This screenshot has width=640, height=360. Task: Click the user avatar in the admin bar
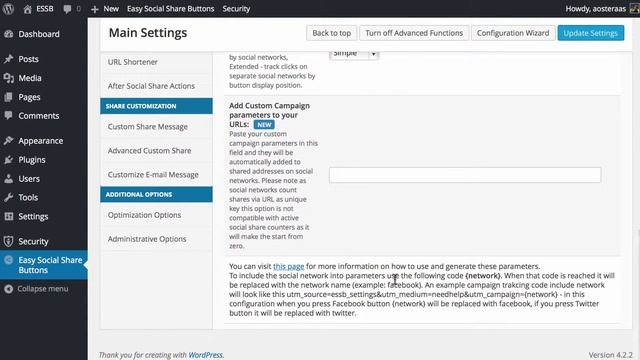point(634,9)
